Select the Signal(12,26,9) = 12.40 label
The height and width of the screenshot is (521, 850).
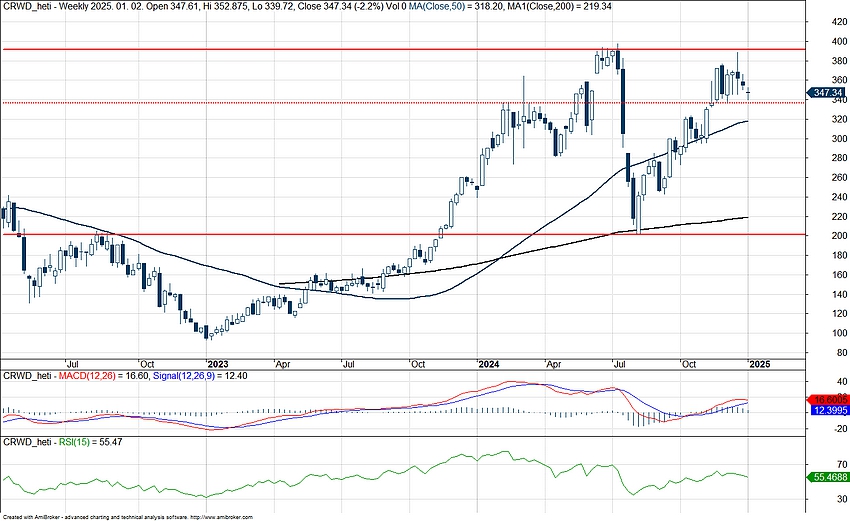200,376
